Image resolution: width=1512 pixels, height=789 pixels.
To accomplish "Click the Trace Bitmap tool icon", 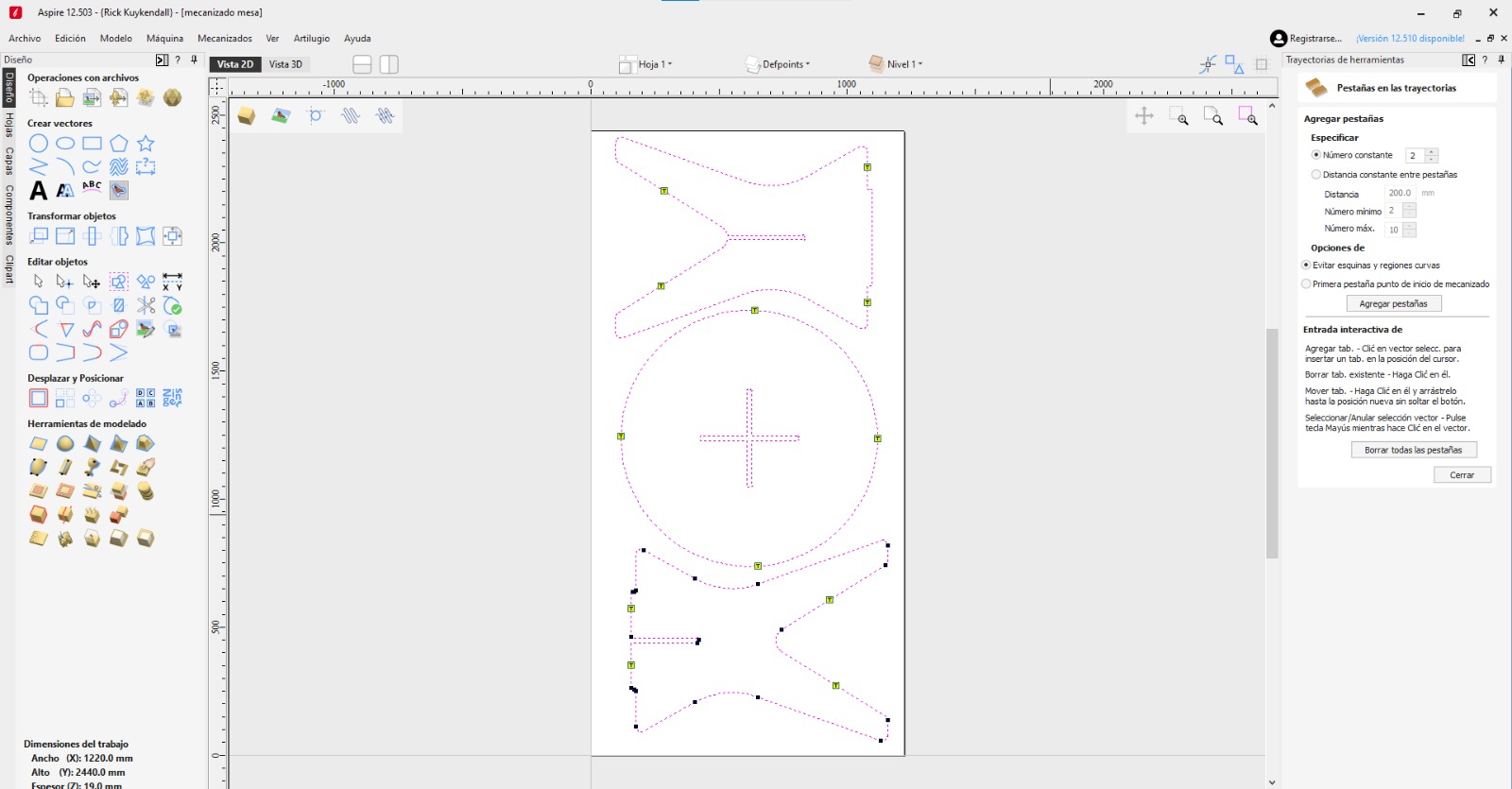I will 118,190.
